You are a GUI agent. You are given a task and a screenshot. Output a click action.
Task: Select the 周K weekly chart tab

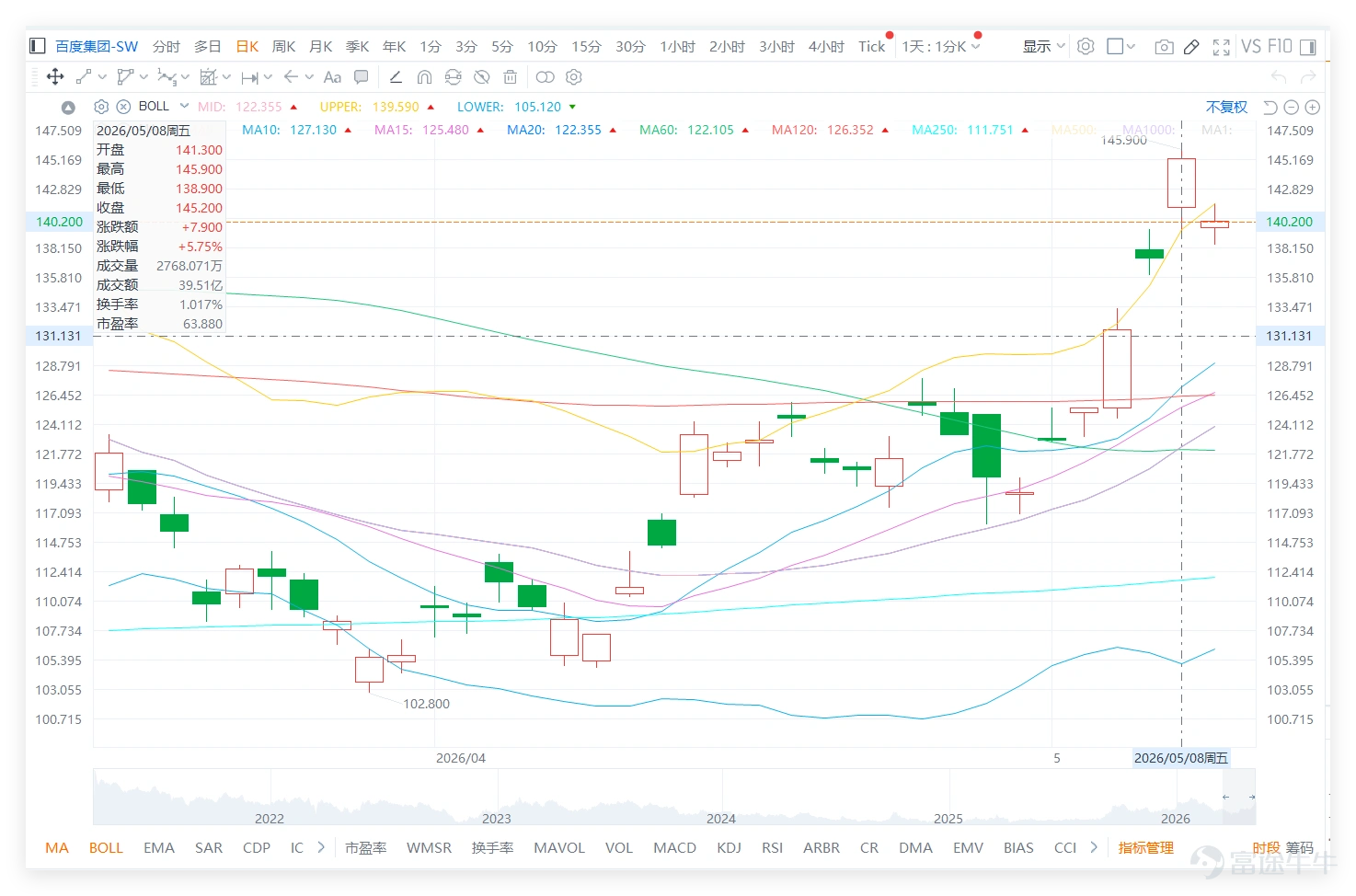[283, 46]
